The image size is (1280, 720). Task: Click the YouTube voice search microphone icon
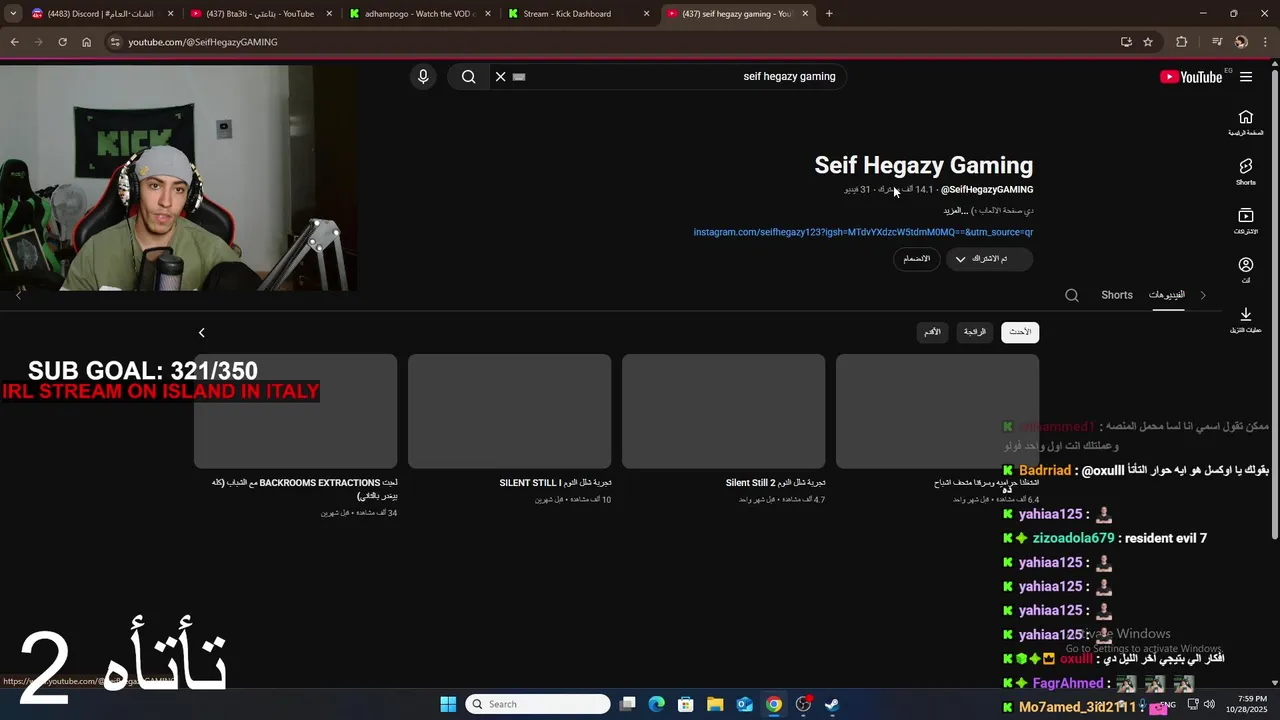coord(423,76)
